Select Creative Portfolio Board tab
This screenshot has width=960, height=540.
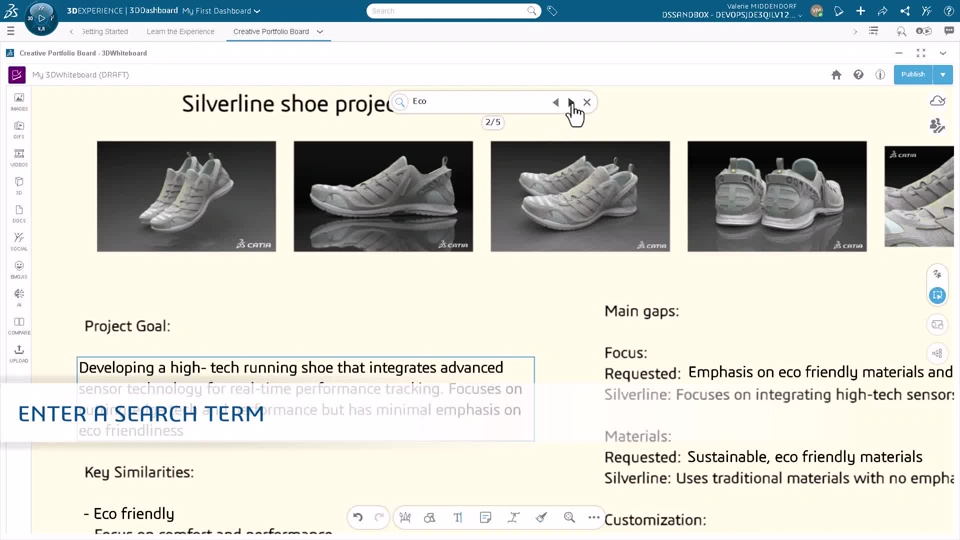coord(271,32)
